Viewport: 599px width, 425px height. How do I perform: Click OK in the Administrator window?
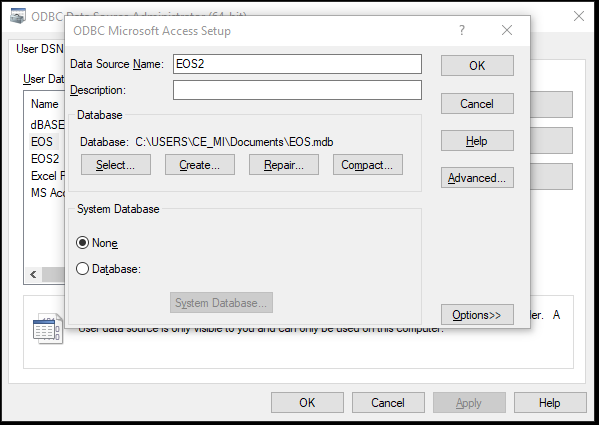point(307,402)
